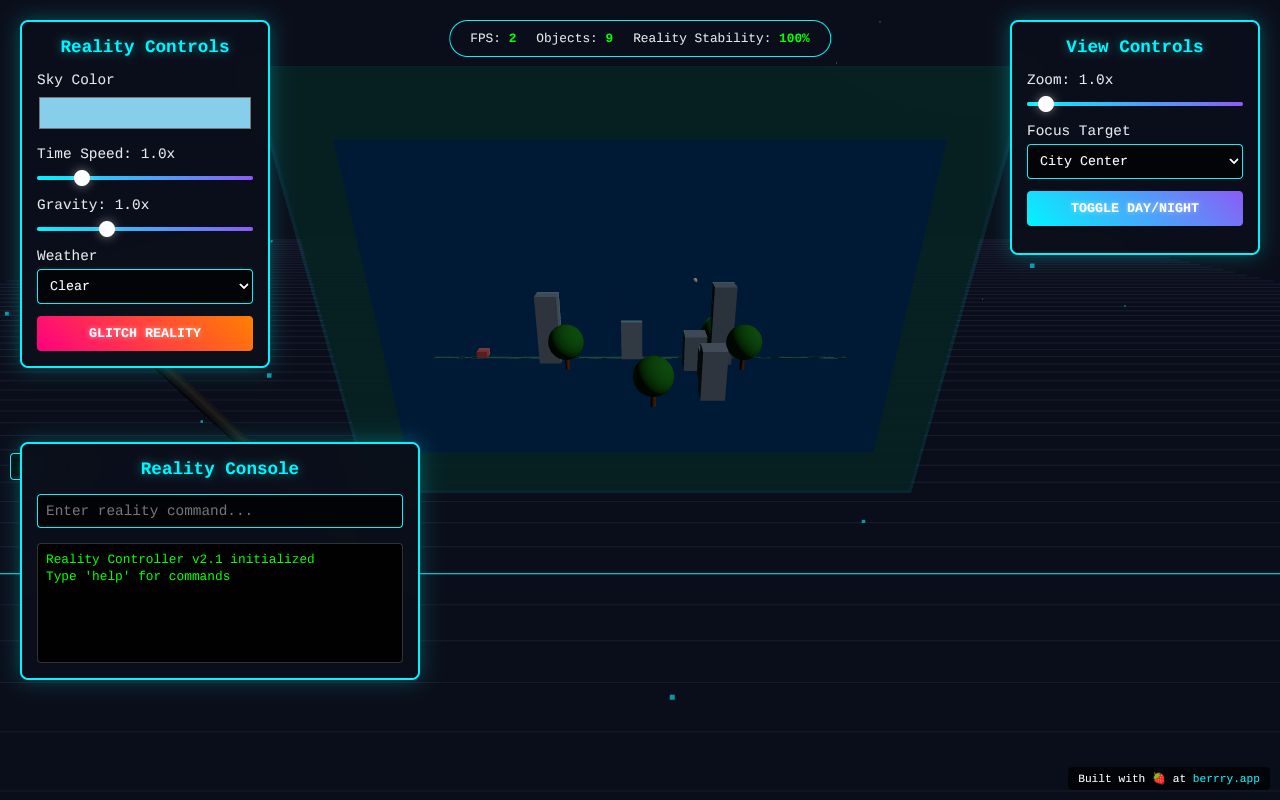Image resolution: width=1280 pixels, height=800 pixels.
Task: Select the small red cube in the scene
Action: [x=483, y=353]
